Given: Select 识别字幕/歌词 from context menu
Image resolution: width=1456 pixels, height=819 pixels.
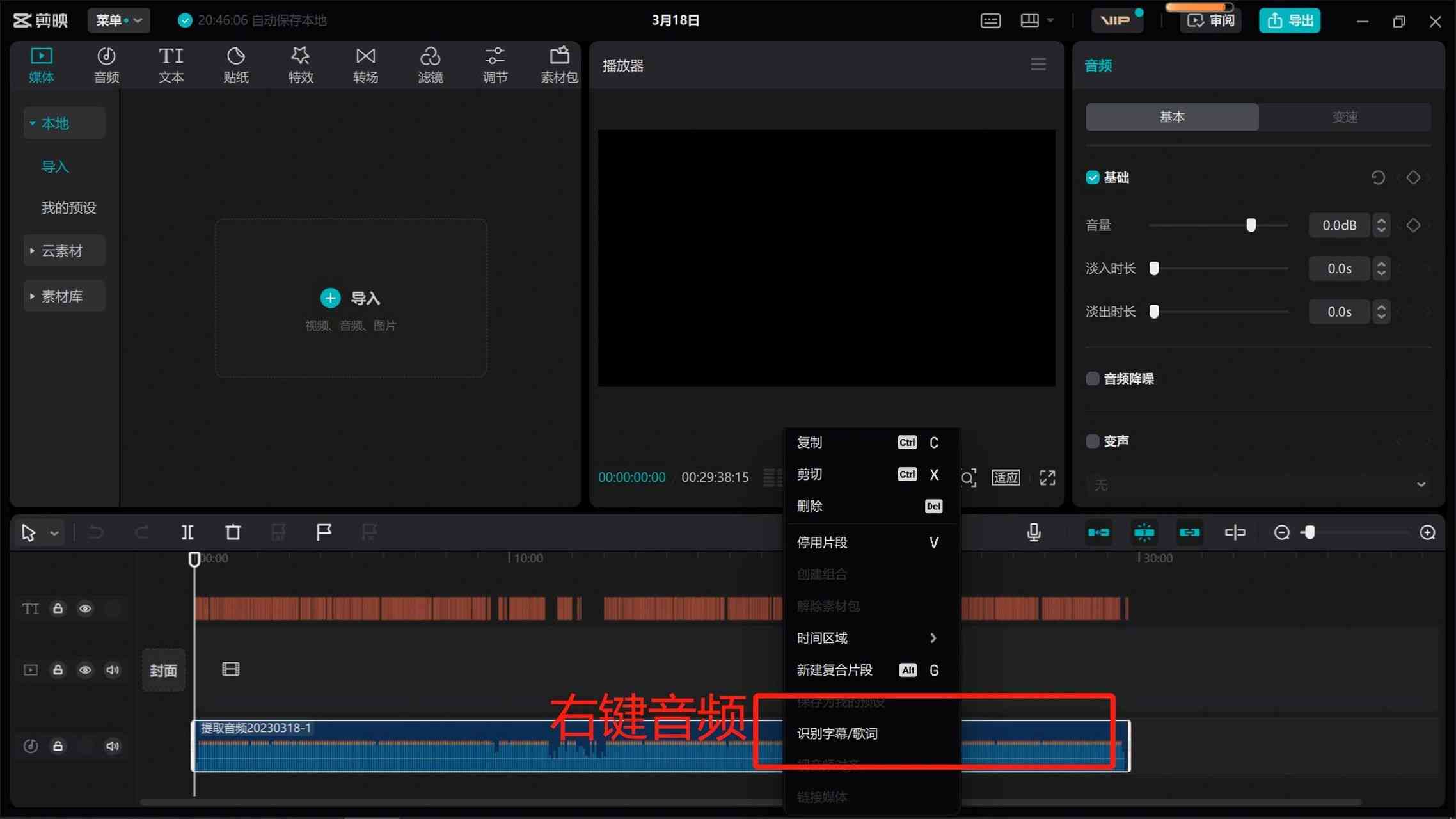Looking at the screenshot, I should tap(838, 733).
